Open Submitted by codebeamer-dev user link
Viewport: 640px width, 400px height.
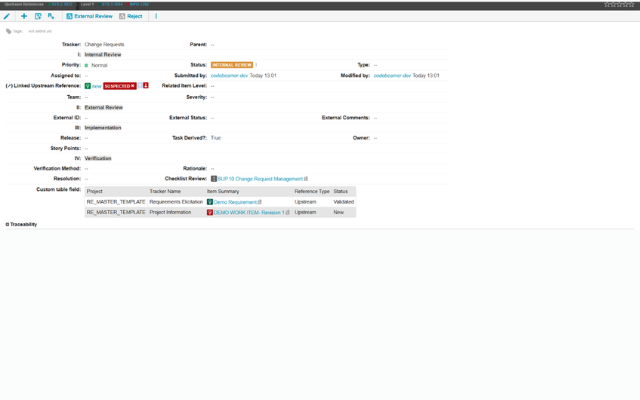[229, 76]
